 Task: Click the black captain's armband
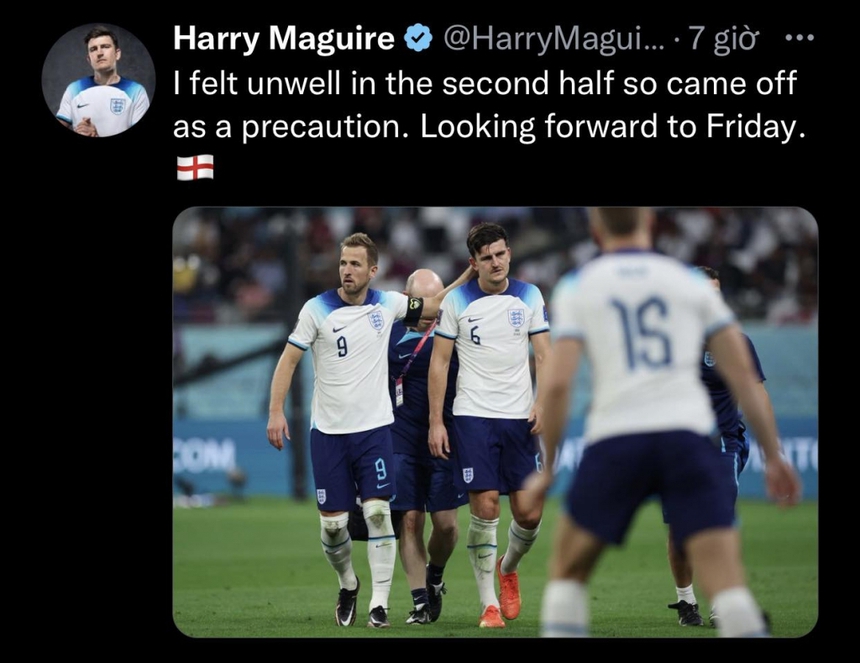tap(413, 310)
